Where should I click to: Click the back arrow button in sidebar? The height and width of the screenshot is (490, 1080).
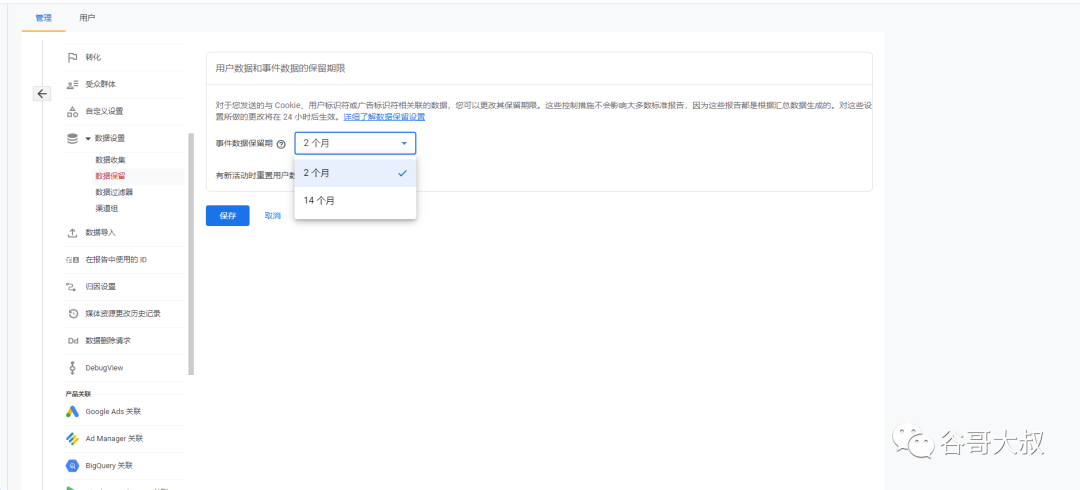[x=43, y=94]
